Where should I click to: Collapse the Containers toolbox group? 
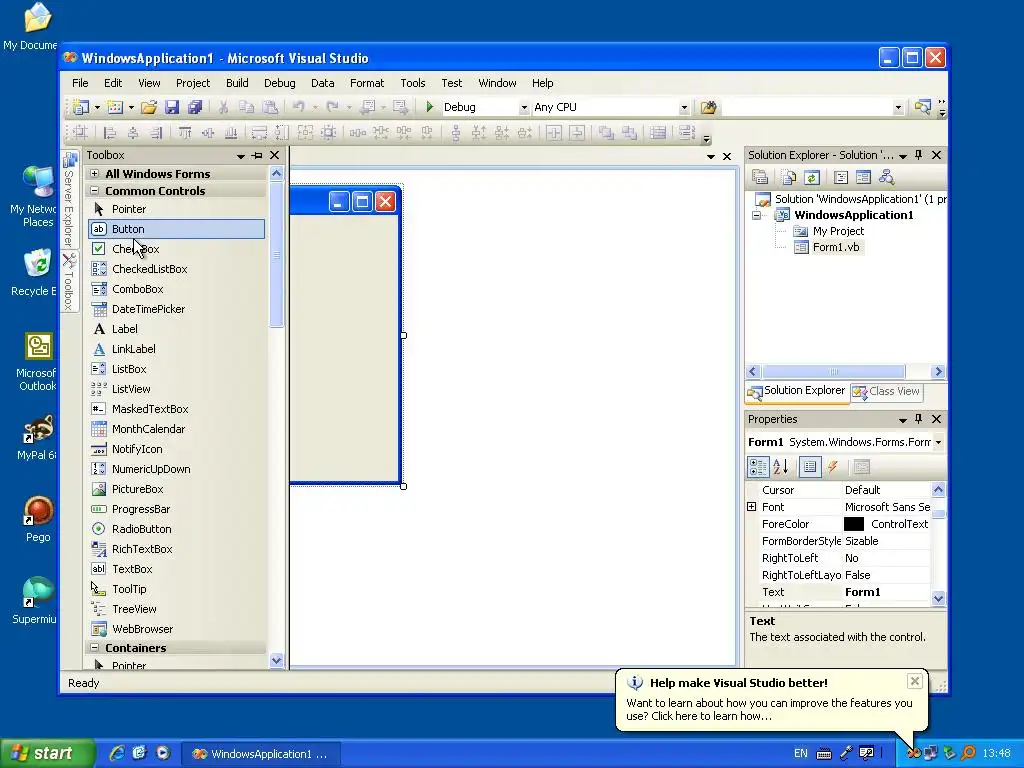(x=95, y=648)
